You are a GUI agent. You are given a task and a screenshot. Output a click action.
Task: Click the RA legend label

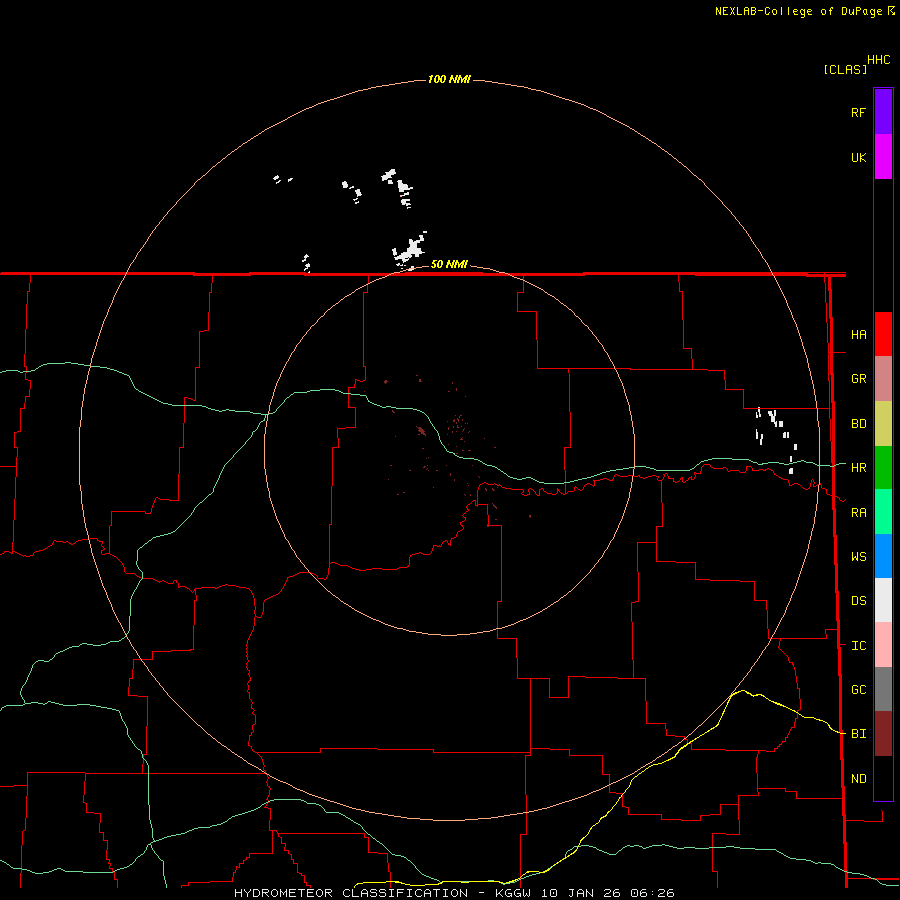click(858, 513)
